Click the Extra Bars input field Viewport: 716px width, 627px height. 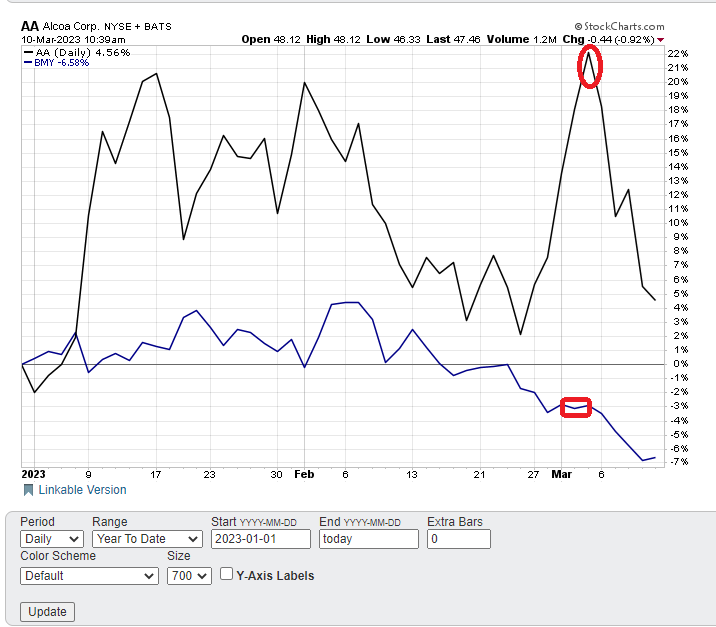458,539
